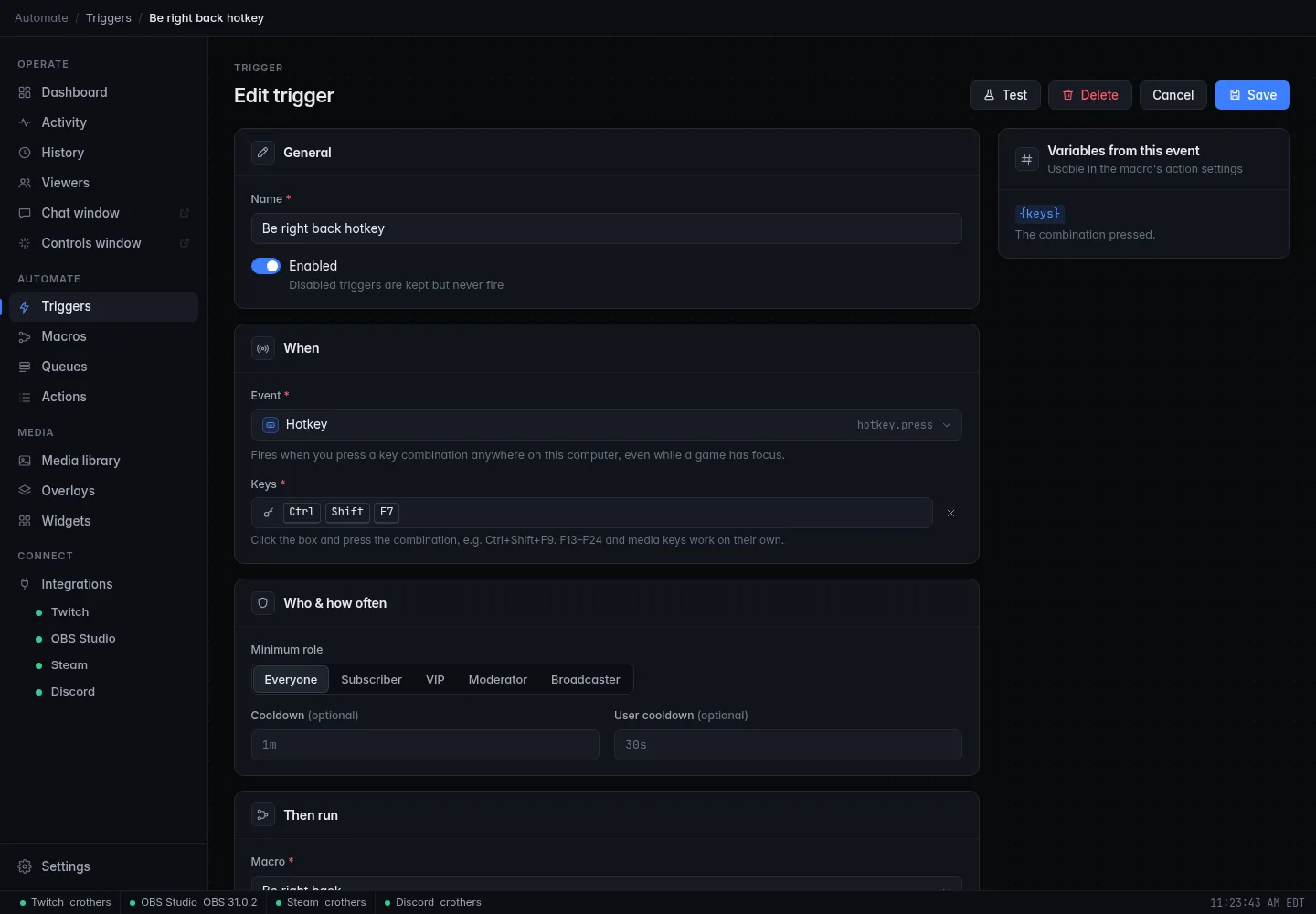Click the hash icon in Variables panel
The width and height of the screenshot is (1316, 914).
pyautogui.click(x=1027, y=160)
